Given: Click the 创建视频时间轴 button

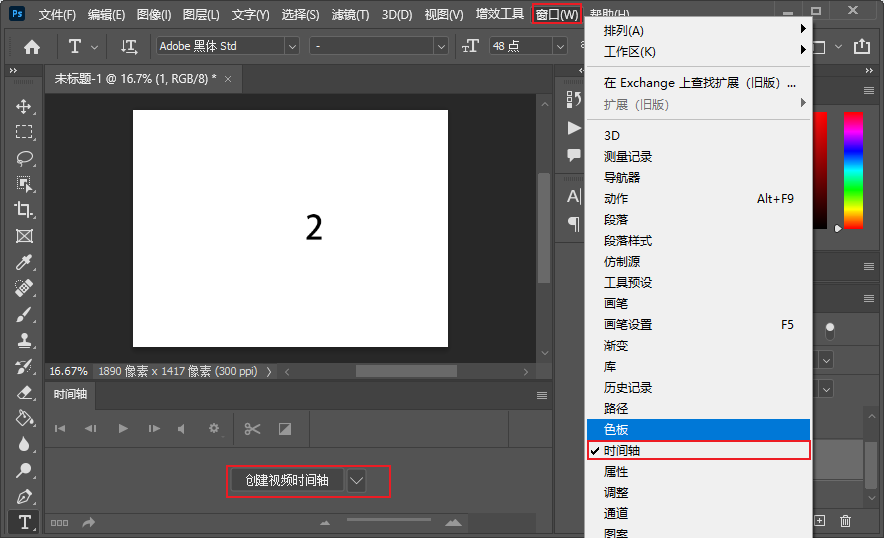Looking at the screenshot, I should (287, 480).
